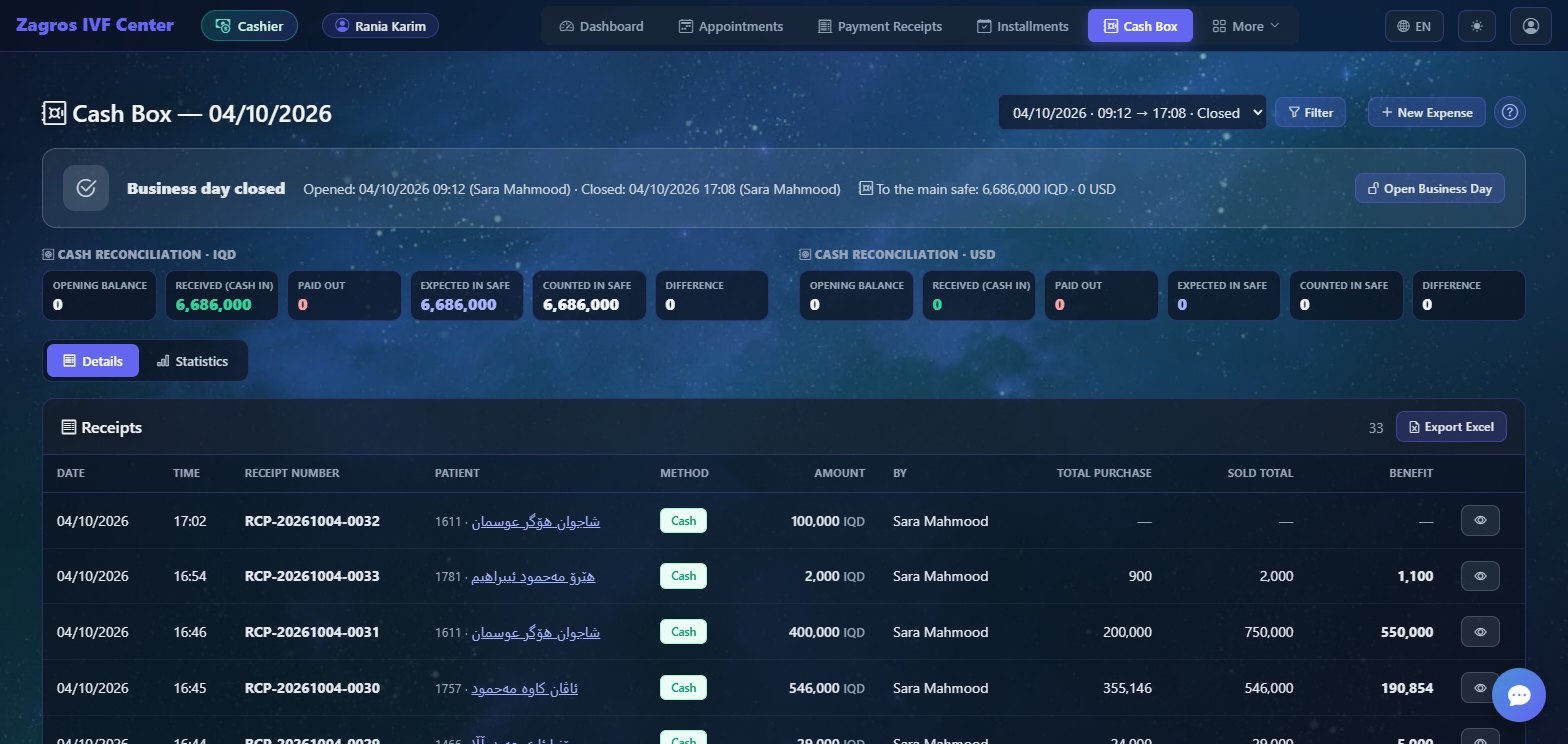Open patient link for receipt 0032
The image size is (1568, 744).
click(535, 521)
